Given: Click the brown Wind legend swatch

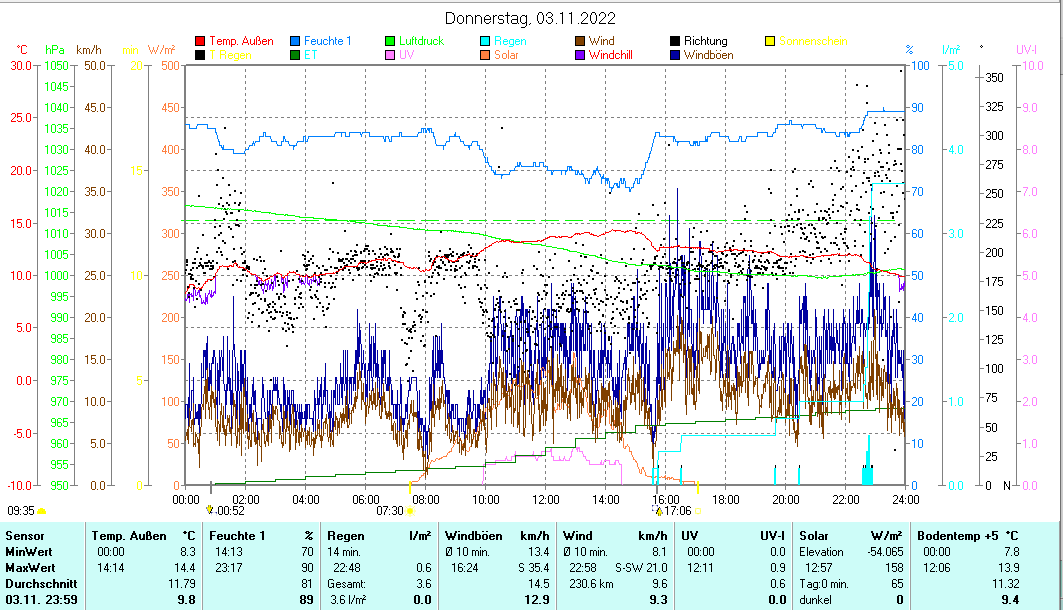Looking at the screenshot, I should tap(580, 41).
